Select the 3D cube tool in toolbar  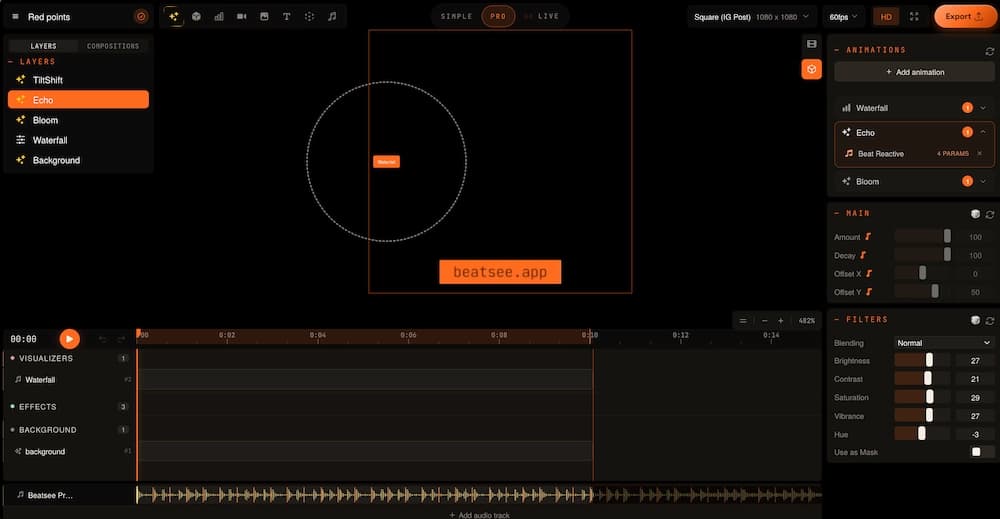pos(196,17)
